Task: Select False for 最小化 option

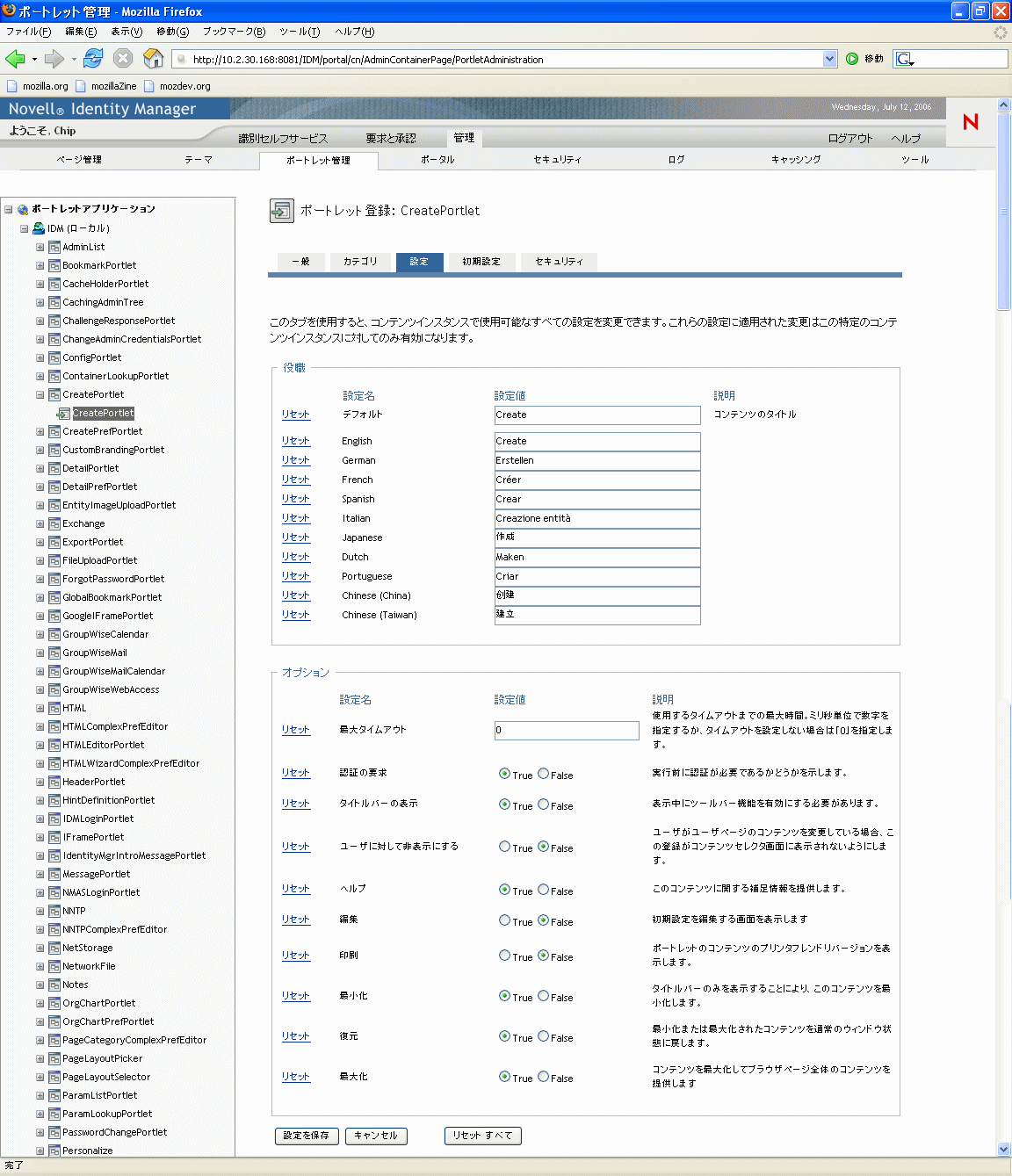Action: (x=543, y=996)
